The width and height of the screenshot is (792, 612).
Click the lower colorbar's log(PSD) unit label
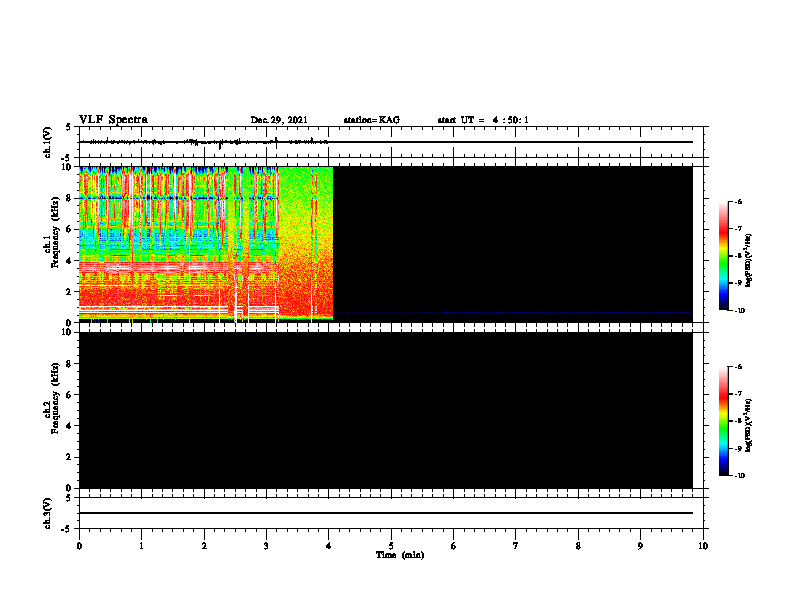pyautogui.click(x=749, y=426)
